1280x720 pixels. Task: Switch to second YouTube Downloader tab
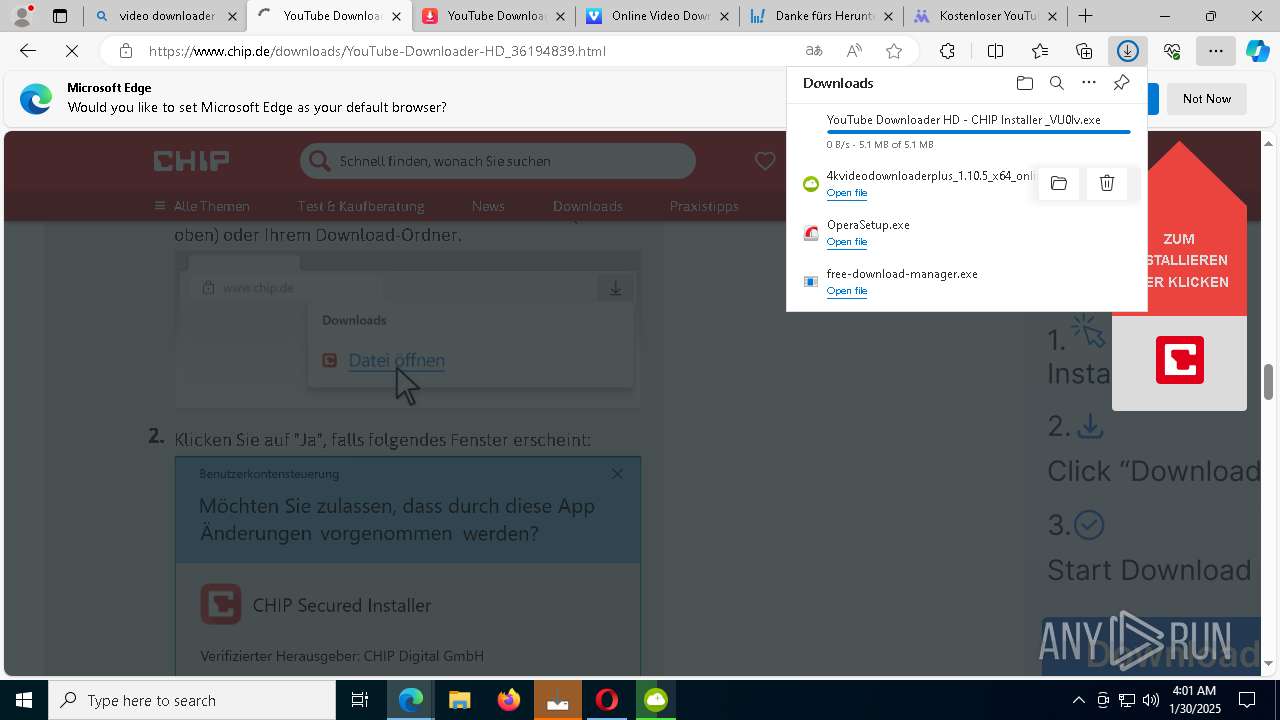493,16
